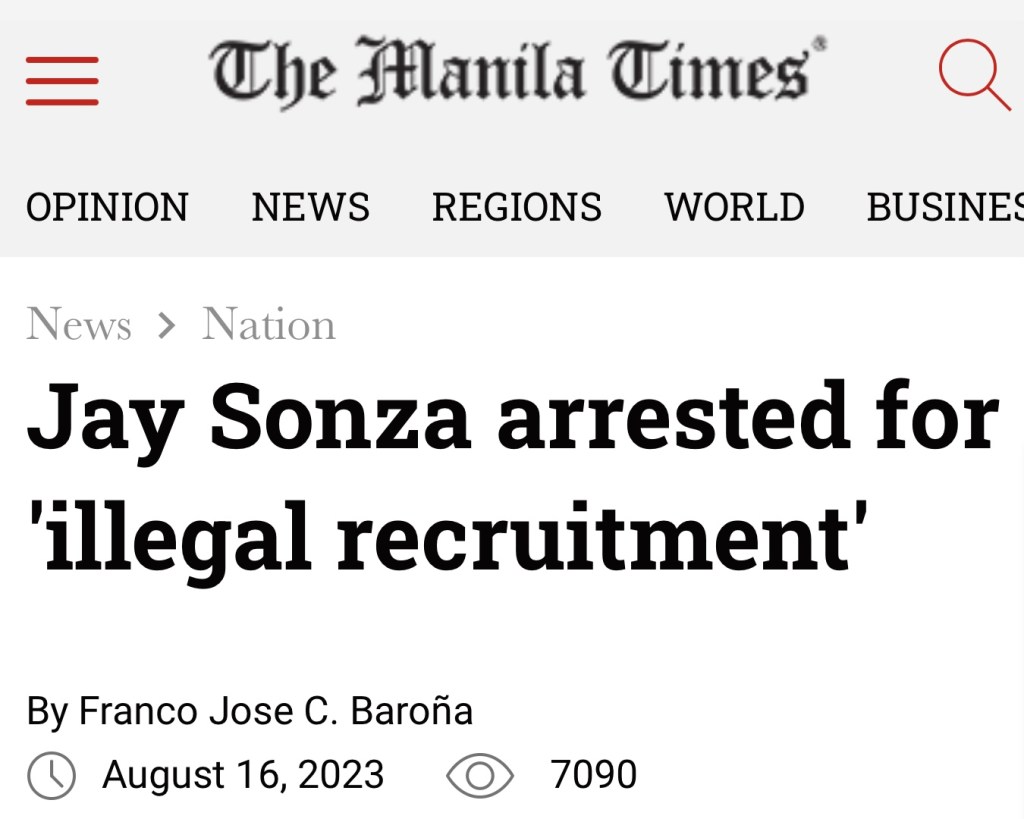
Task: Open the hamburger navigation menu
Action: point(62,80)
